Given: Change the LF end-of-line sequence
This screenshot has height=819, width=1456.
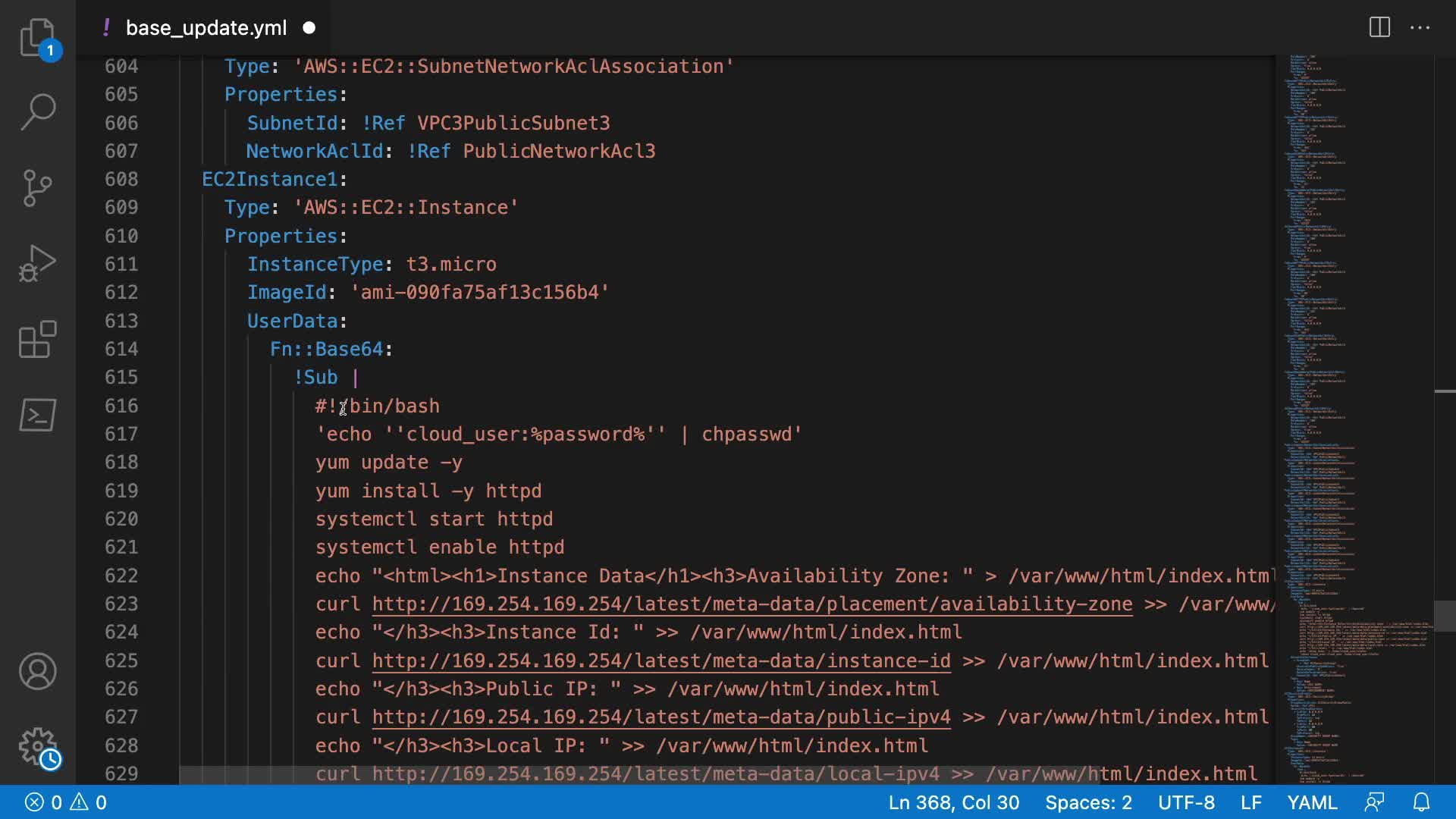Looking at the screenshot, I should 1250,802.
